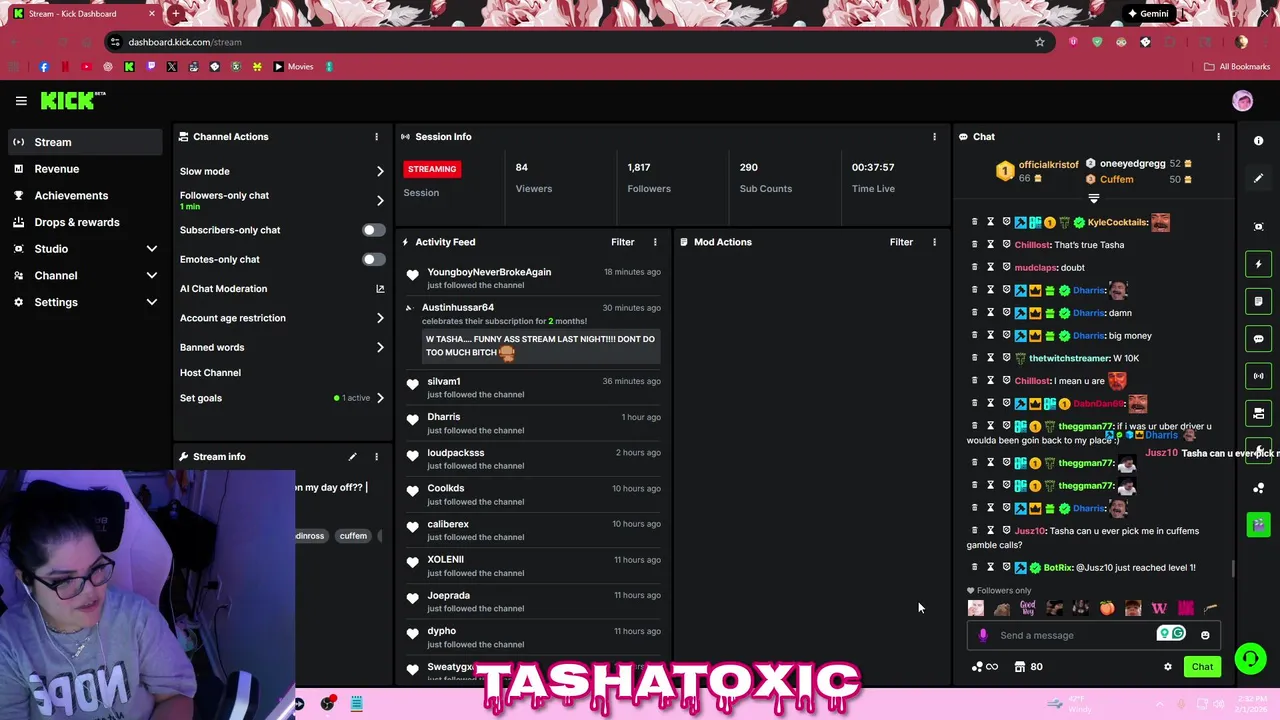The image size is (1280, 720).
Task: Click the chat bubble icon in right rail
Action: click(x=1258, y=339)
